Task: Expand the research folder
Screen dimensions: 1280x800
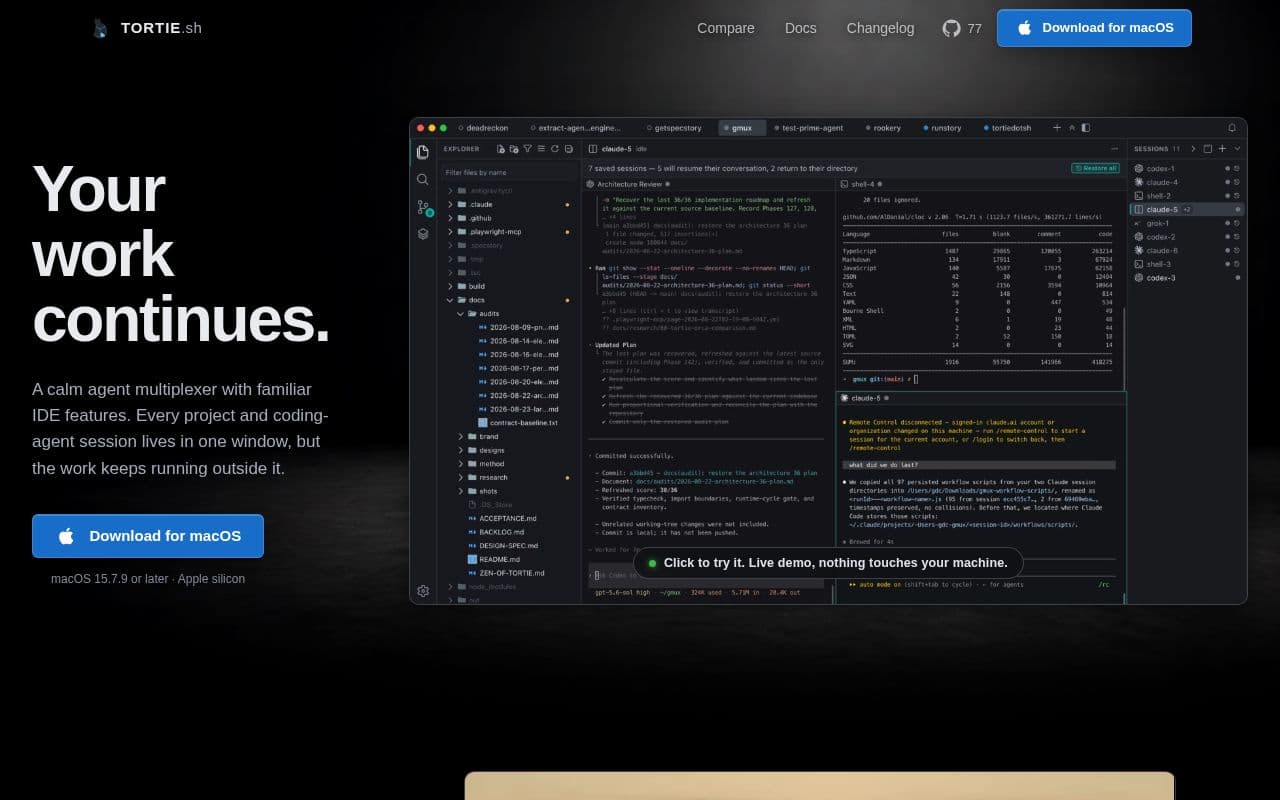Action: (x=508, y=478)
